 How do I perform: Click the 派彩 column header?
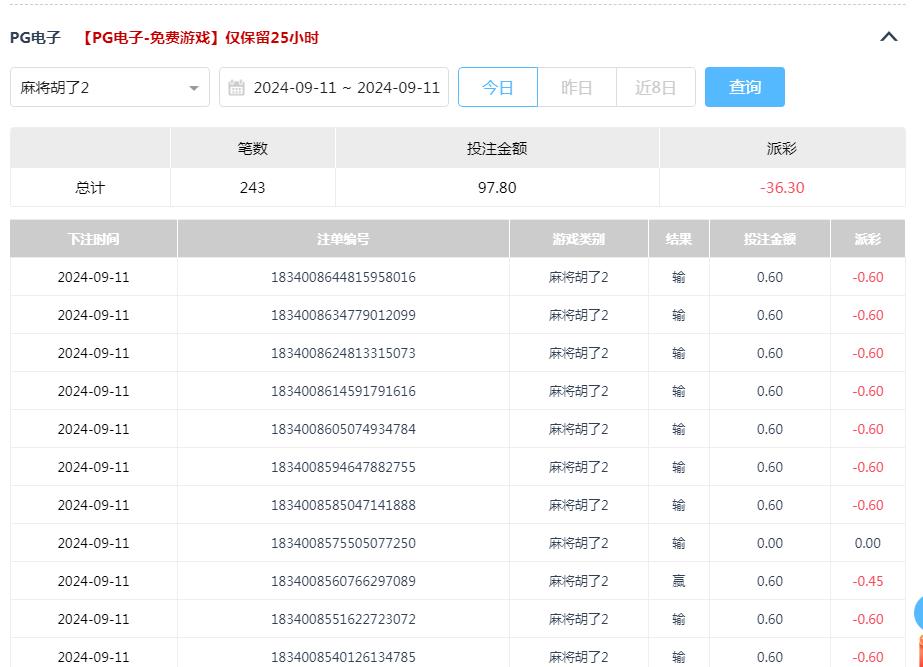(866, 238)
